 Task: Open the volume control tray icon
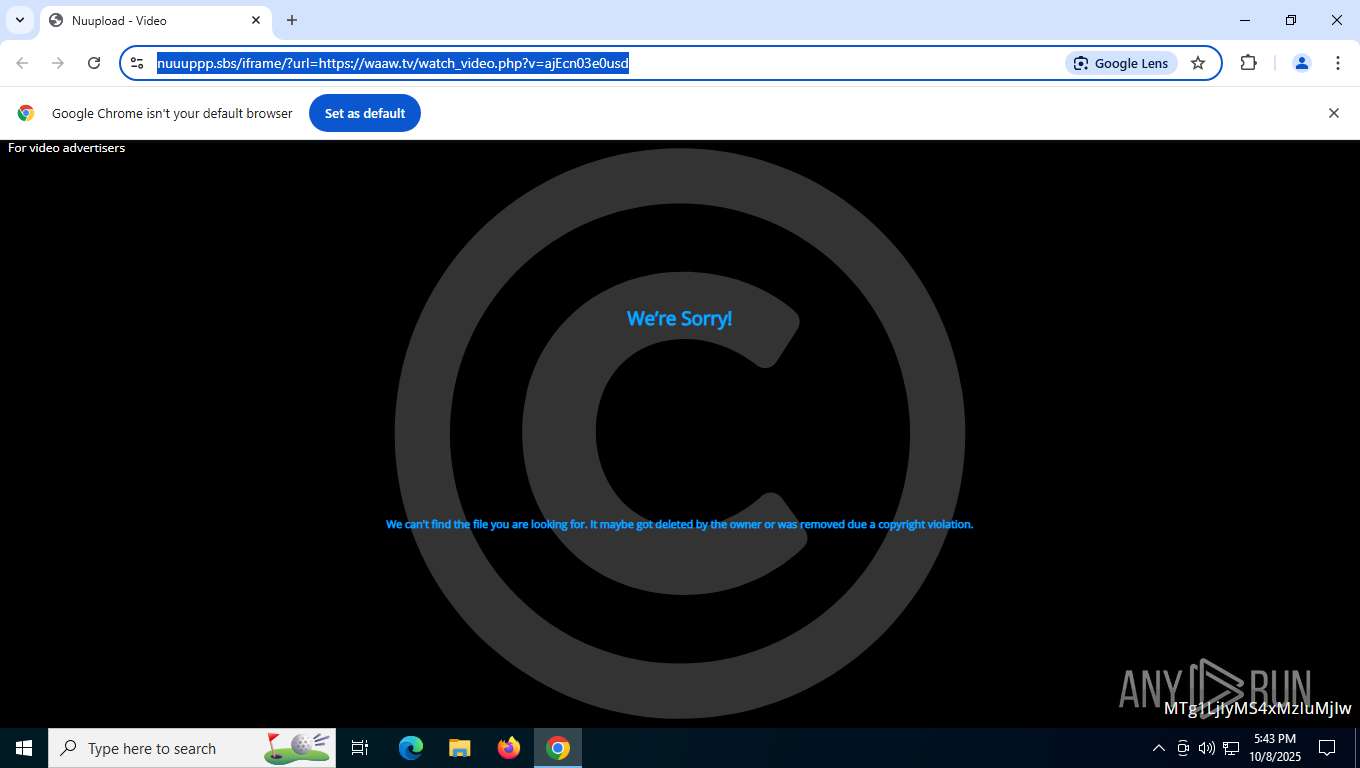coord(1207,748)
